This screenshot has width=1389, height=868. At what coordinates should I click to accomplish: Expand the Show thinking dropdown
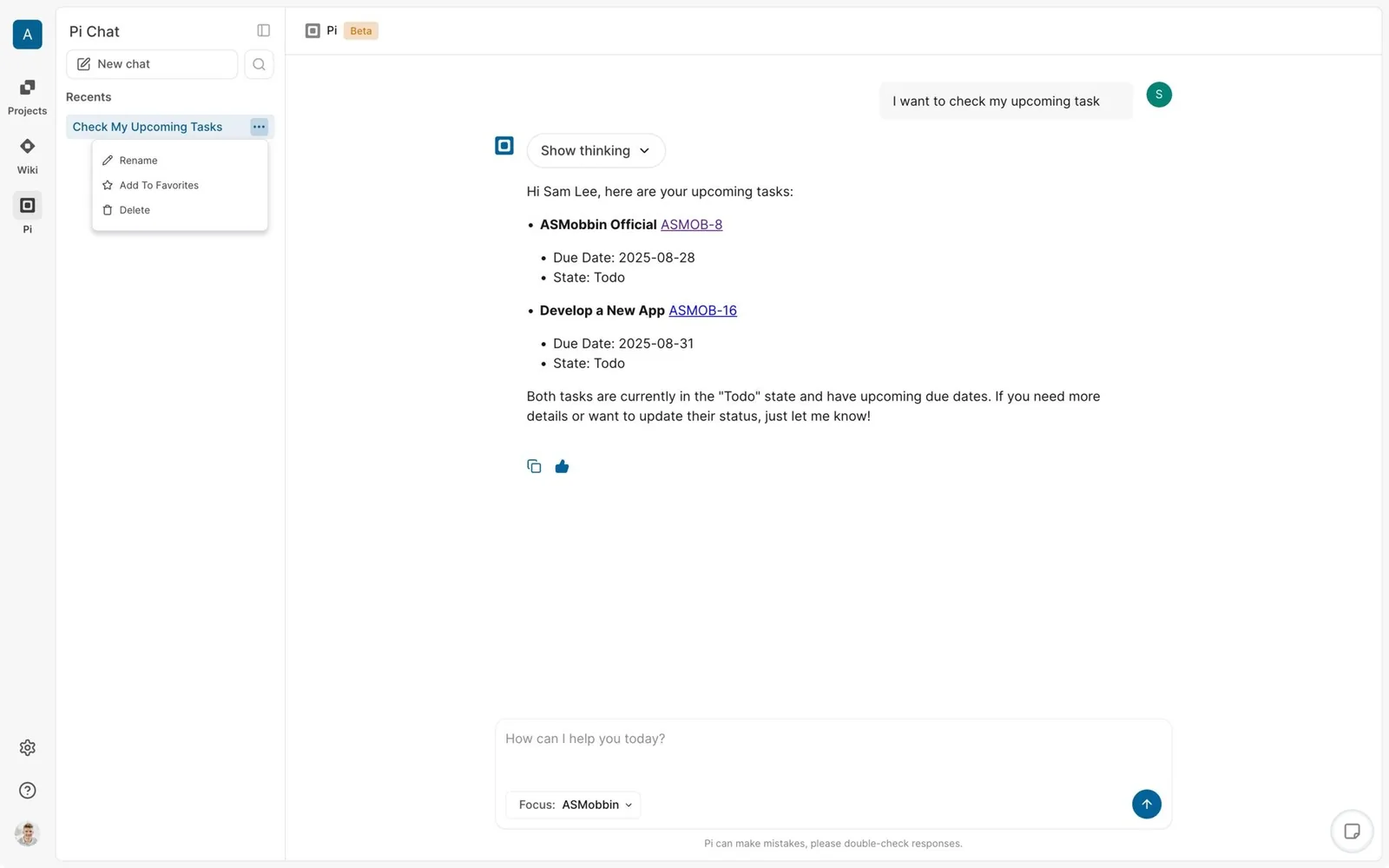[596, 150]
